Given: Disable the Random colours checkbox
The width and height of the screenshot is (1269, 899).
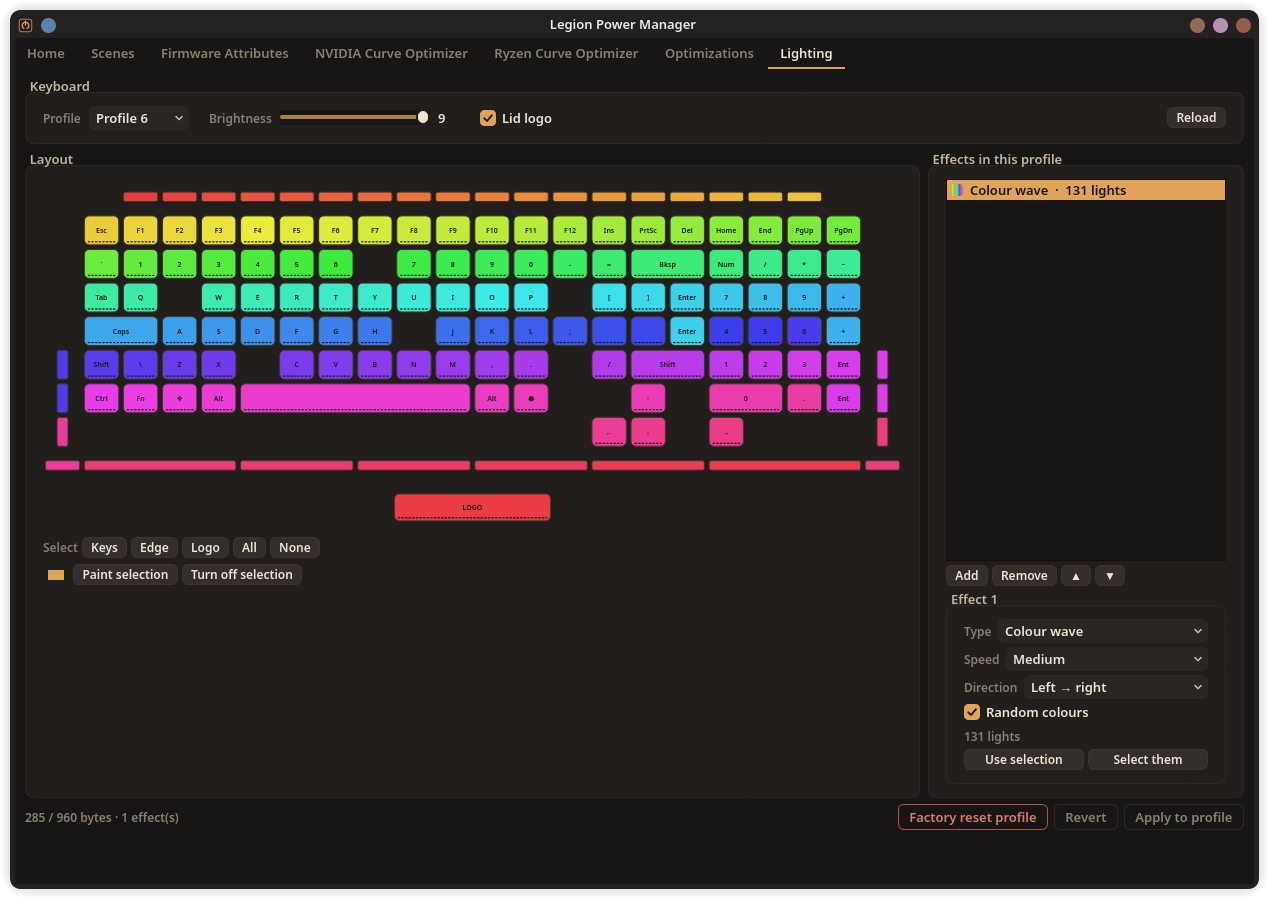Looking at the screenshot, I should [972, 712].
